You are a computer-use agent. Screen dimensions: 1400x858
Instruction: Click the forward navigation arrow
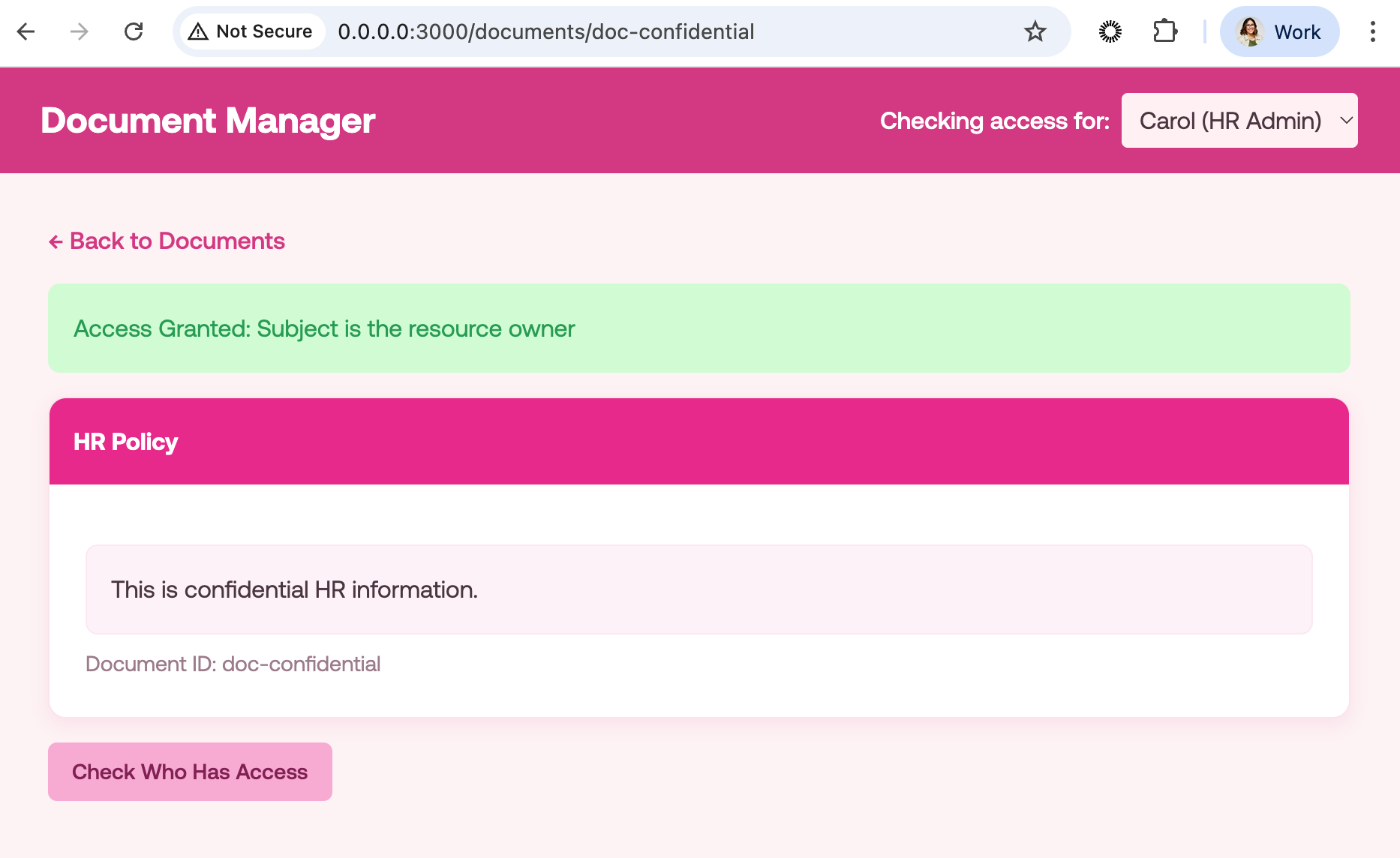point(77,31)
